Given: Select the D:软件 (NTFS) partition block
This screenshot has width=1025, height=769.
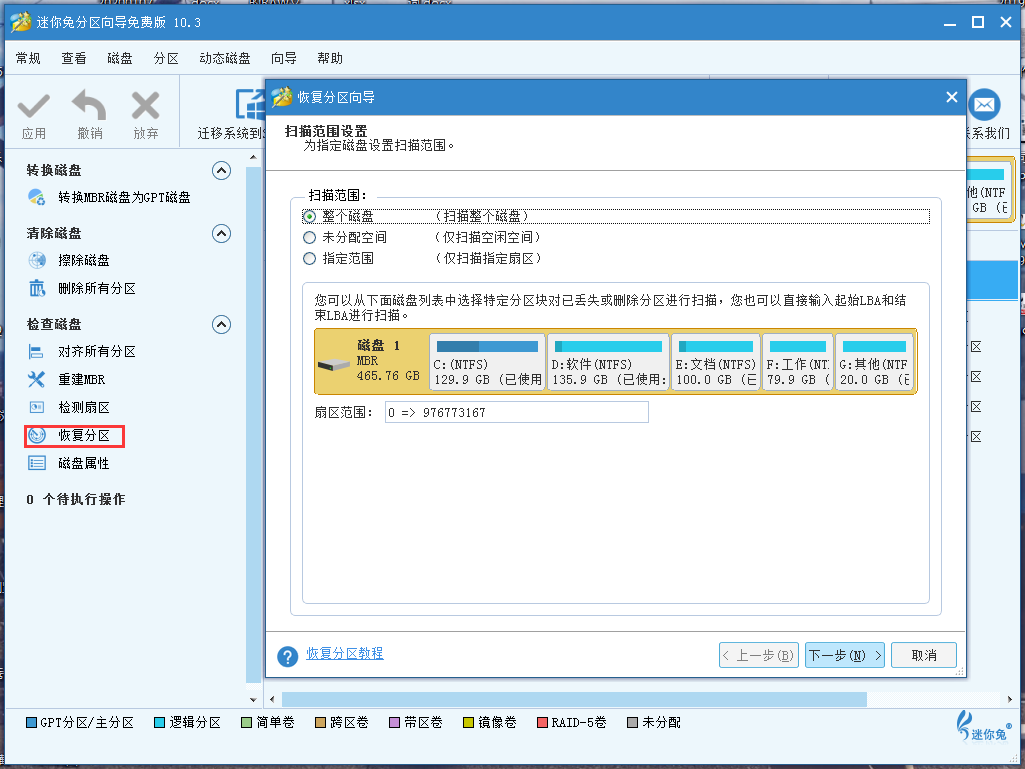Looking at the screenshot, I should 609,362.
